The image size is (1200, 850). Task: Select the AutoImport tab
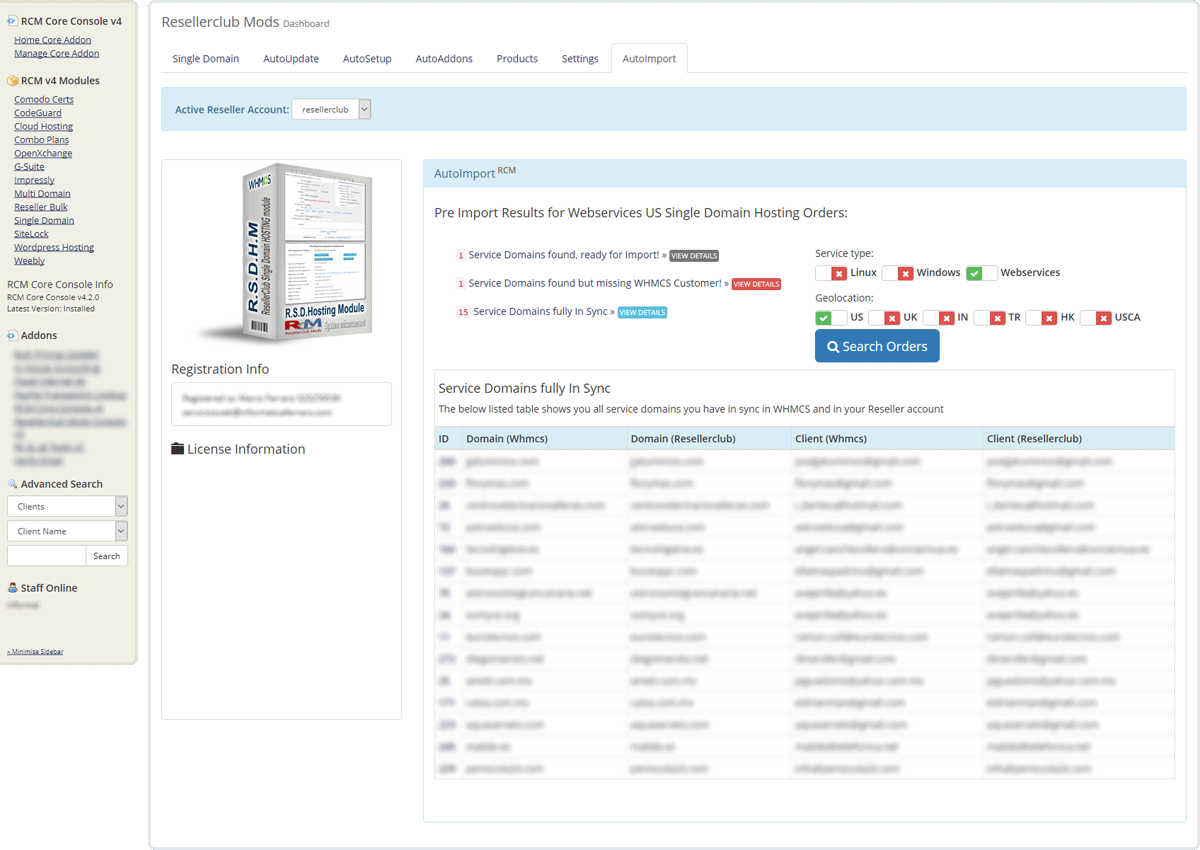tap(649, 59)
